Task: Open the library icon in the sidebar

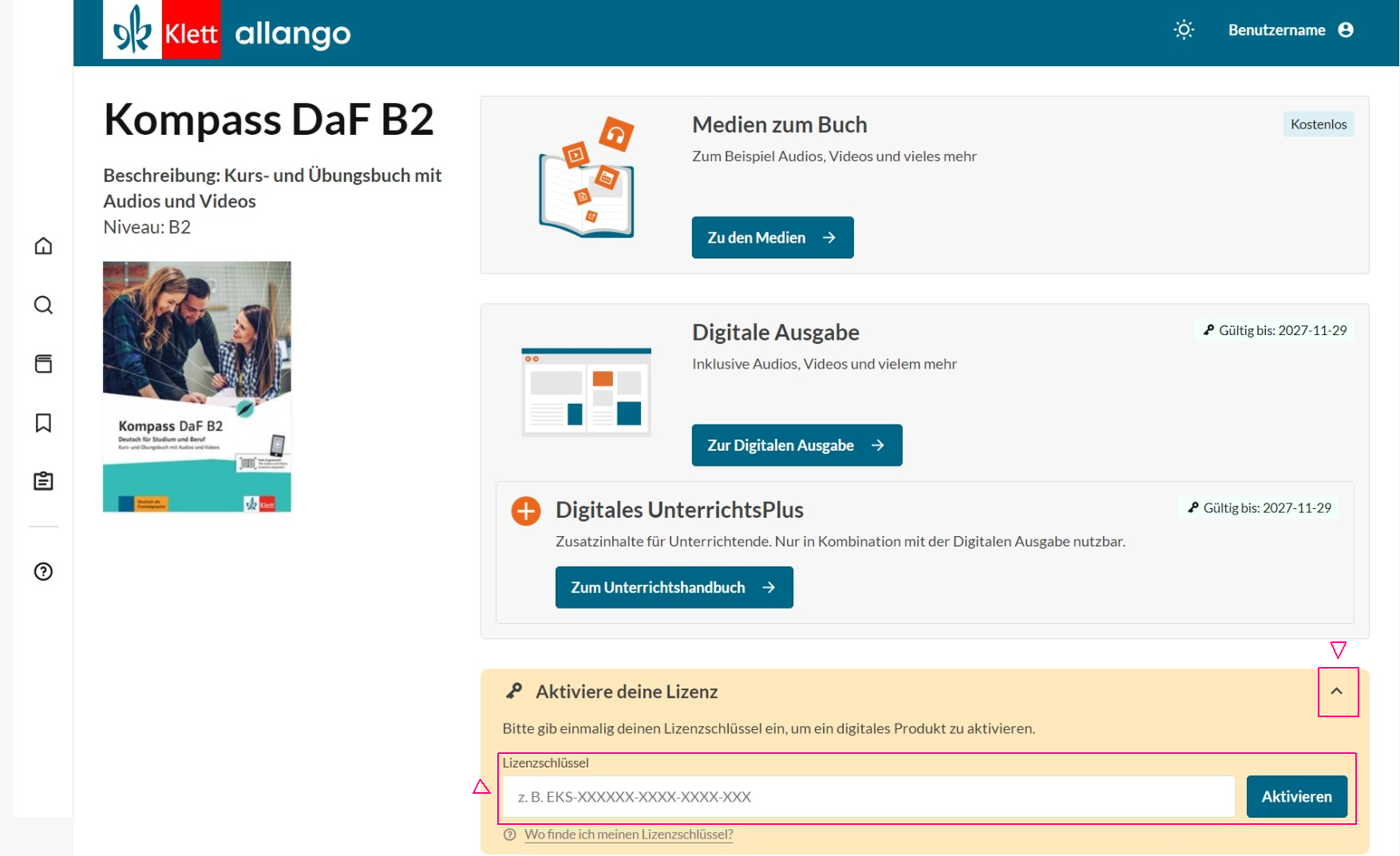Action: (43, 364)
